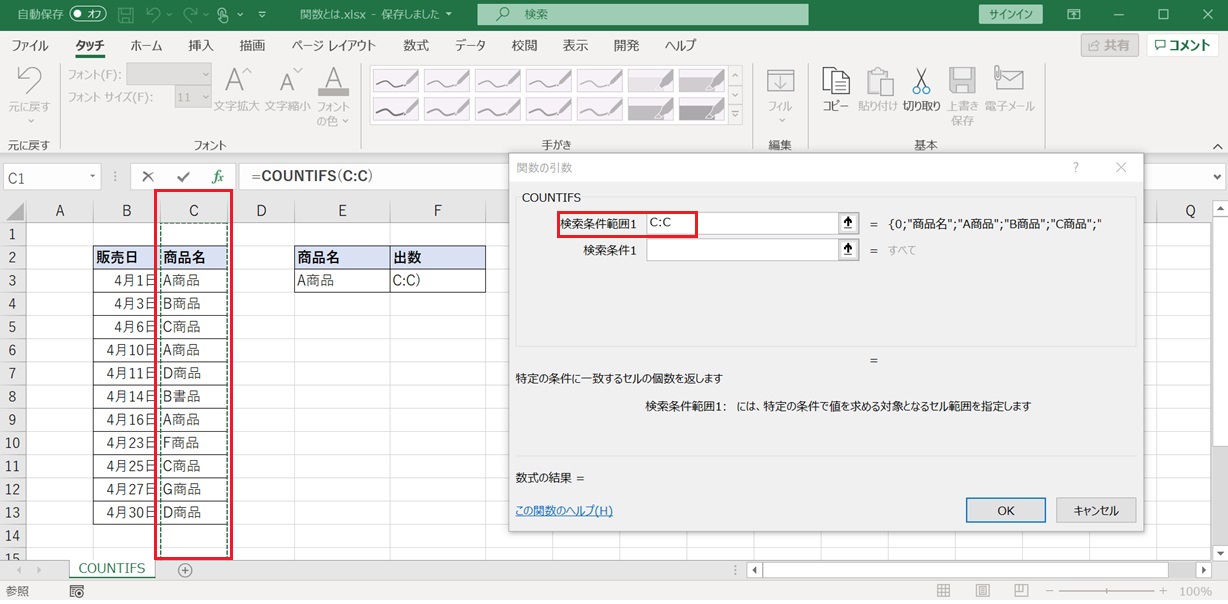
Task: Confirm formula with the checkmark icon
Action: click(182, 177)
